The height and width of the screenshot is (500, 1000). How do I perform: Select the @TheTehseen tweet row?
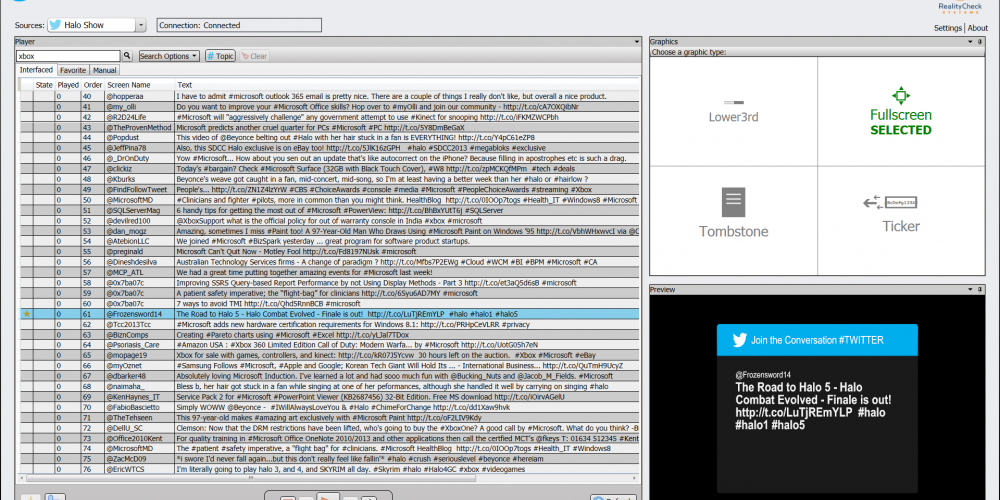tap(330, 417)
